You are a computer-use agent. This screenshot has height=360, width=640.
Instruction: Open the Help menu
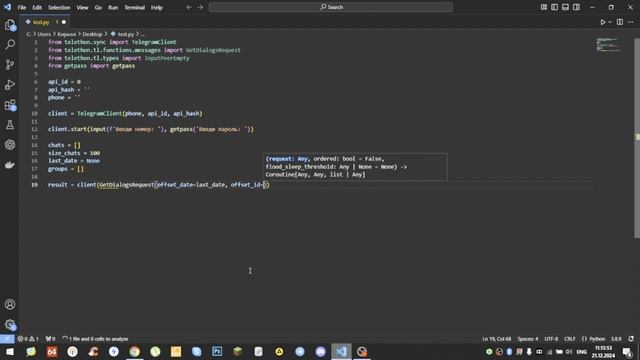(157, 7)
